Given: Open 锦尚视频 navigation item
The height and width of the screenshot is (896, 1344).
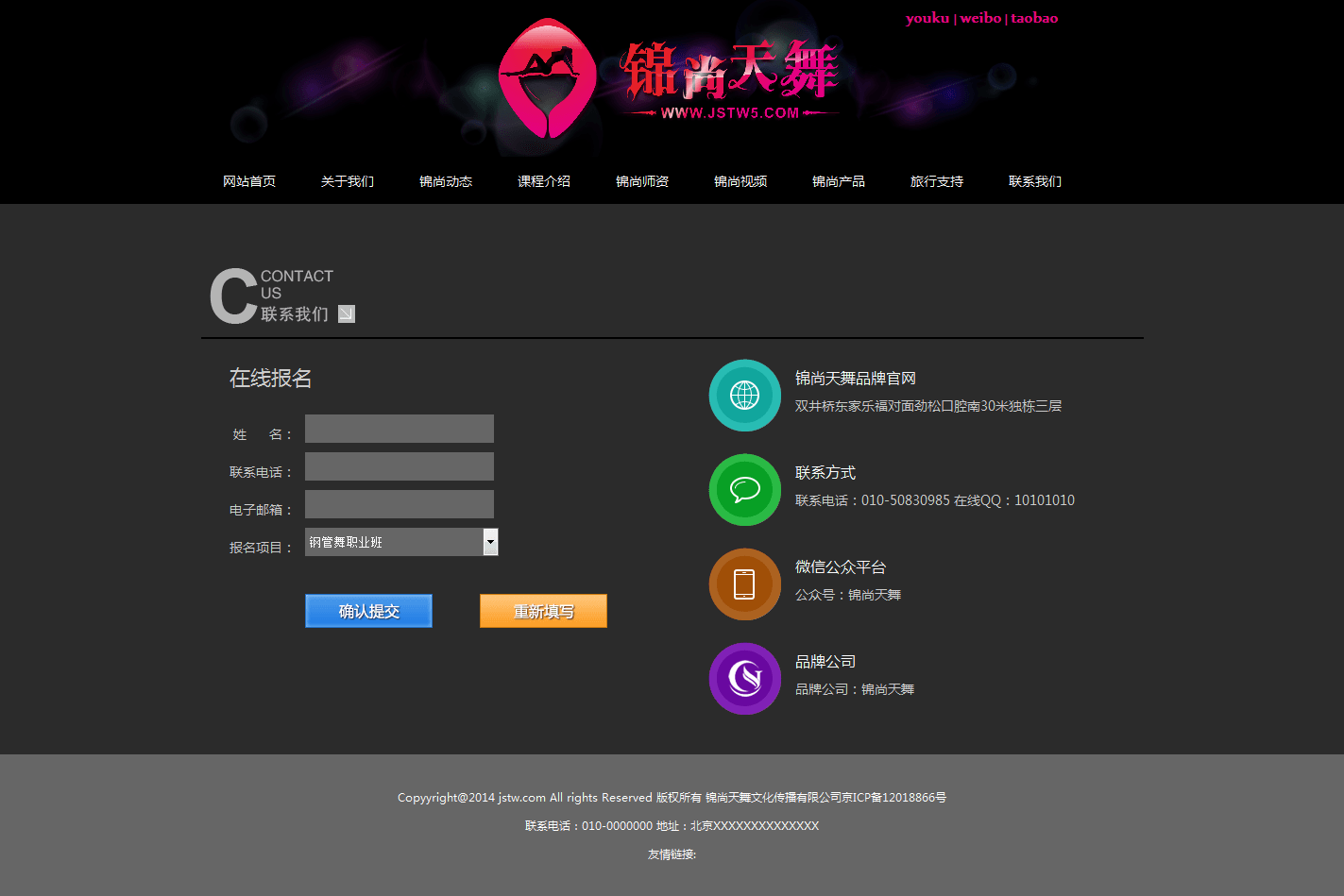Looking at the screenshot, I should [740, 181].
